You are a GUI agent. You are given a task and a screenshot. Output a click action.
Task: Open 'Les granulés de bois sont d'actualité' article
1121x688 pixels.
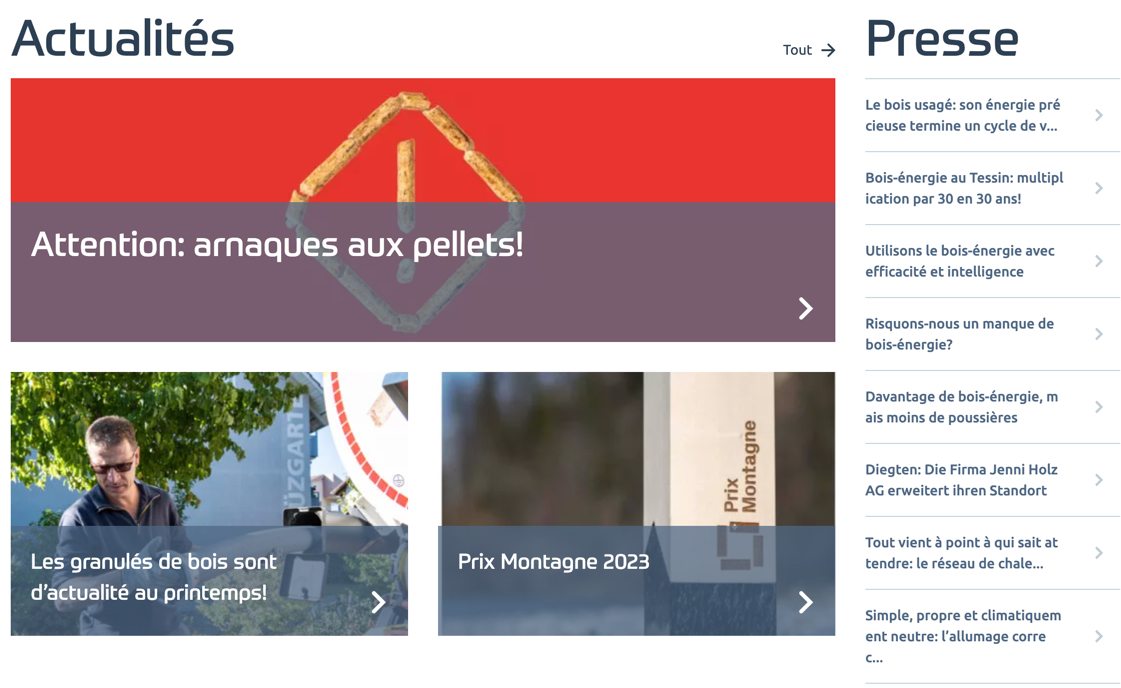tap(153, 577)
